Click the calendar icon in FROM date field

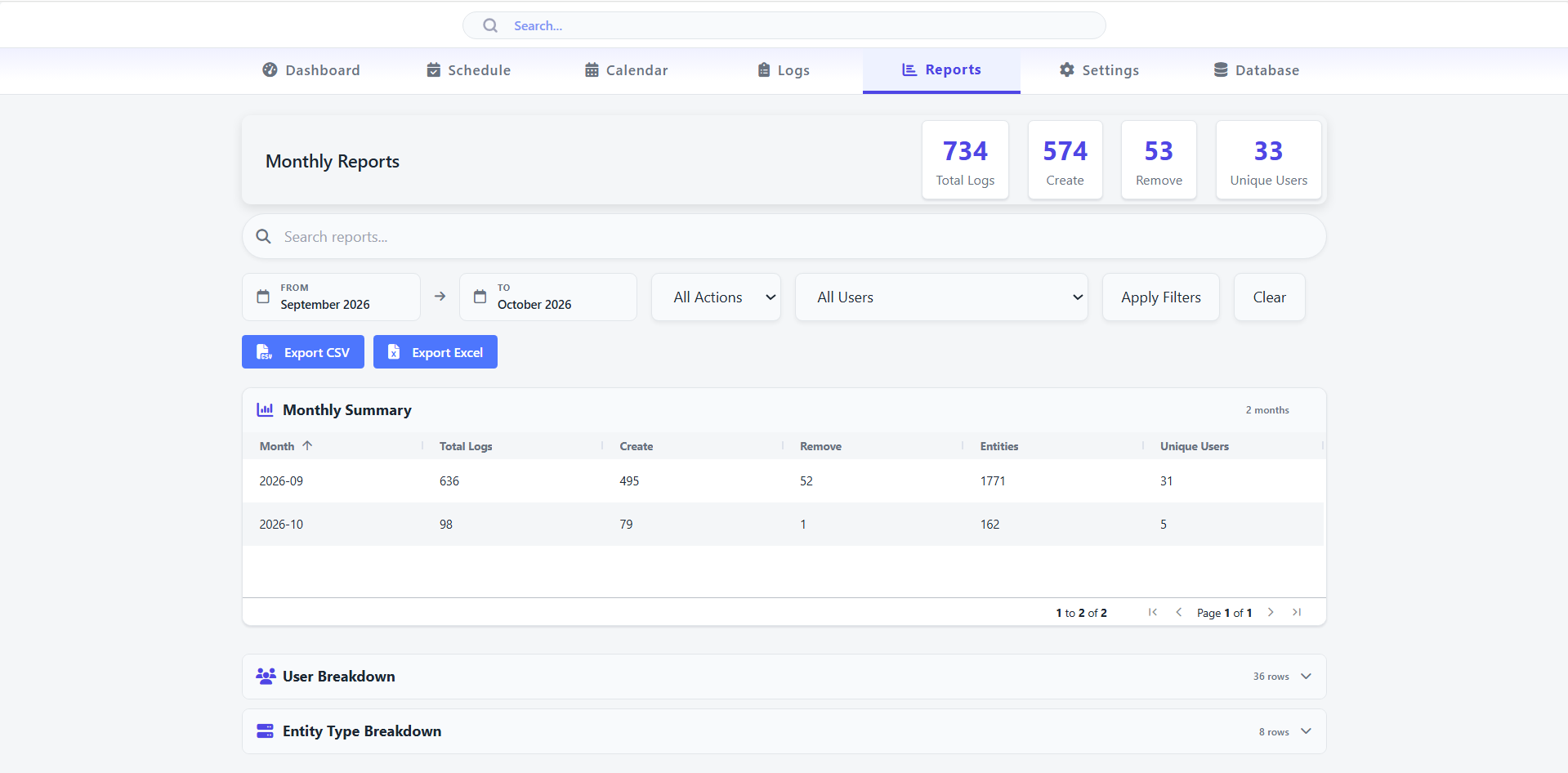pyautogui.click(x=263, y=297)
